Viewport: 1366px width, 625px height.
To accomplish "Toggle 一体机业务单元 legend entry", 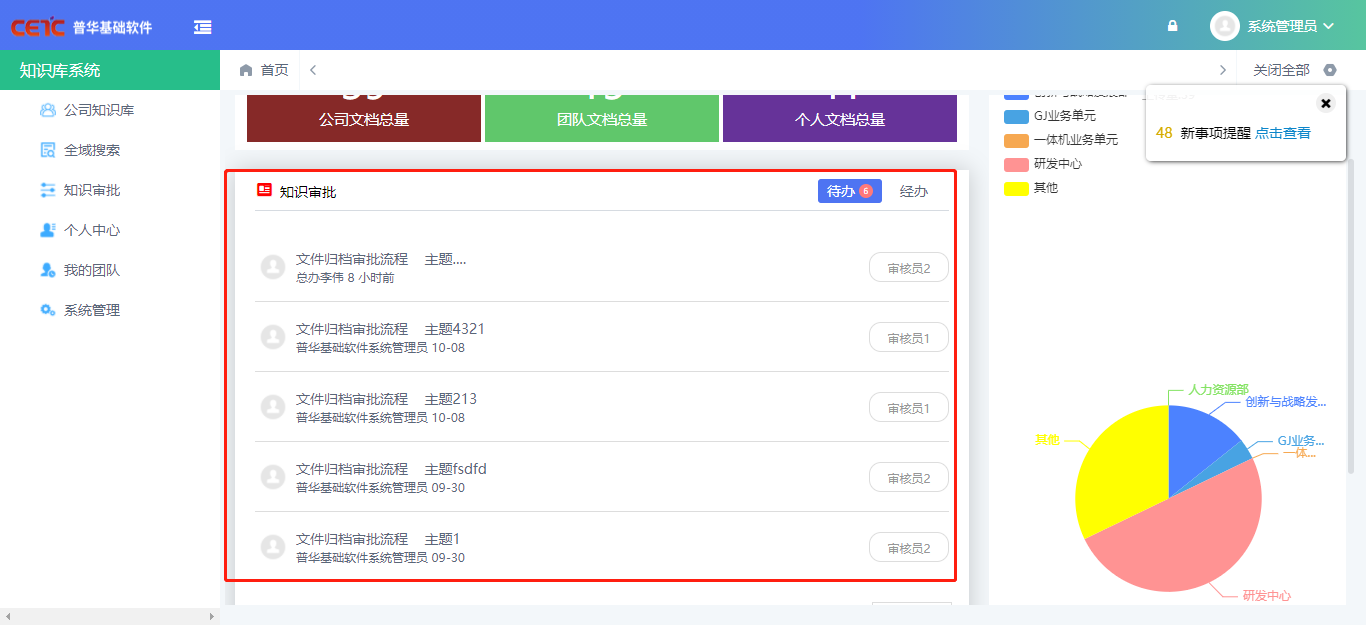I will (1060, 140).
